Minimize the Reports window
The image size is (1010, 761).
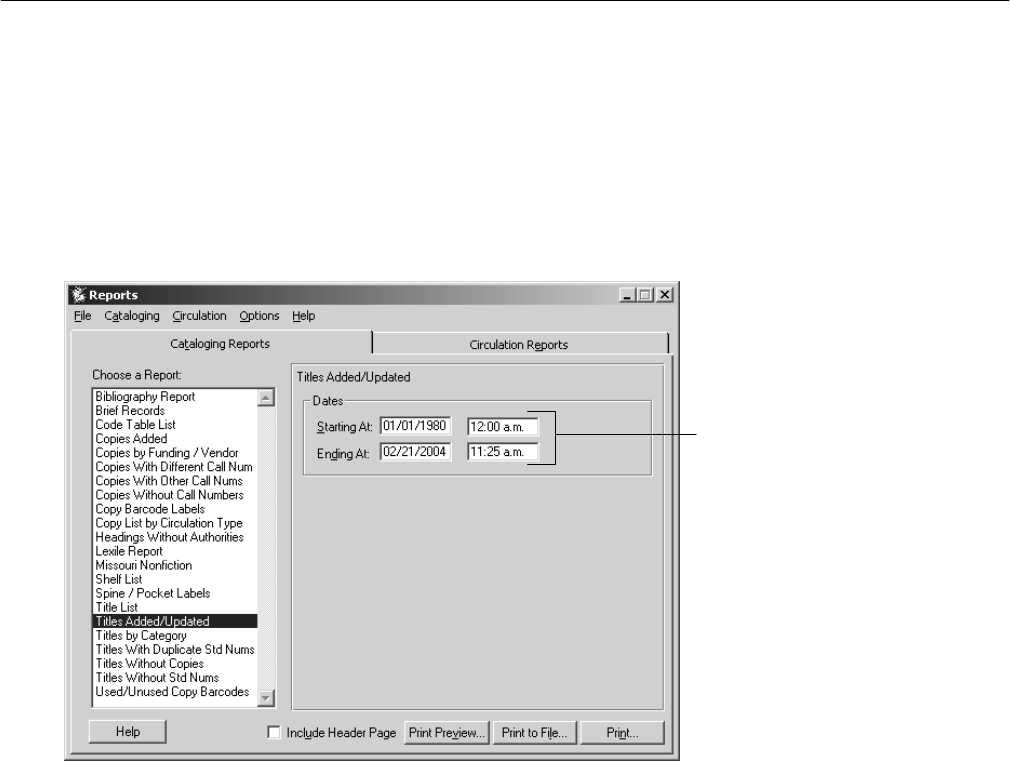coord(628,295)
